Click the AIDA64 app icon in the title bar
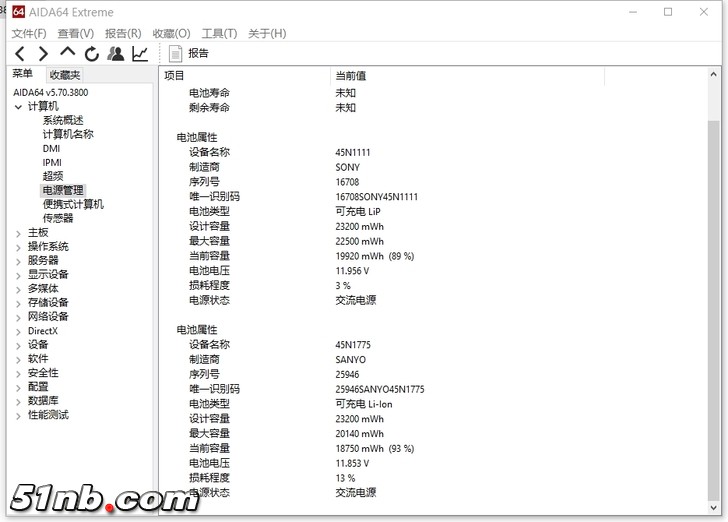728x522 pixels. coord(18,12)
